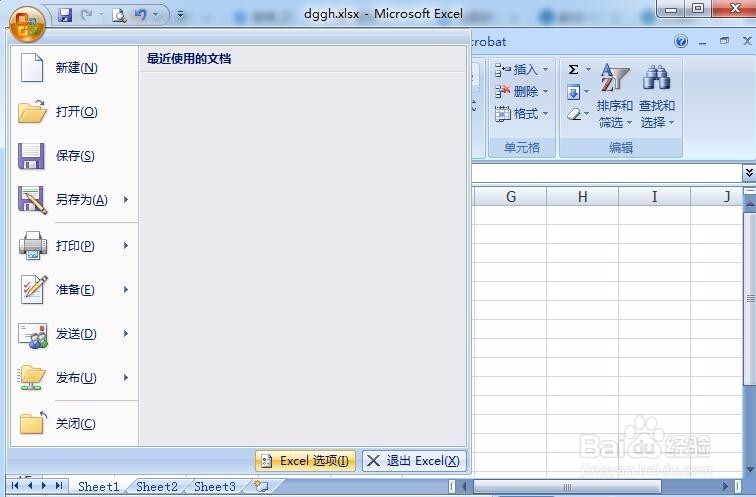Click the Redo icon in Quick Access Toolbar

[x=86, y=15]
